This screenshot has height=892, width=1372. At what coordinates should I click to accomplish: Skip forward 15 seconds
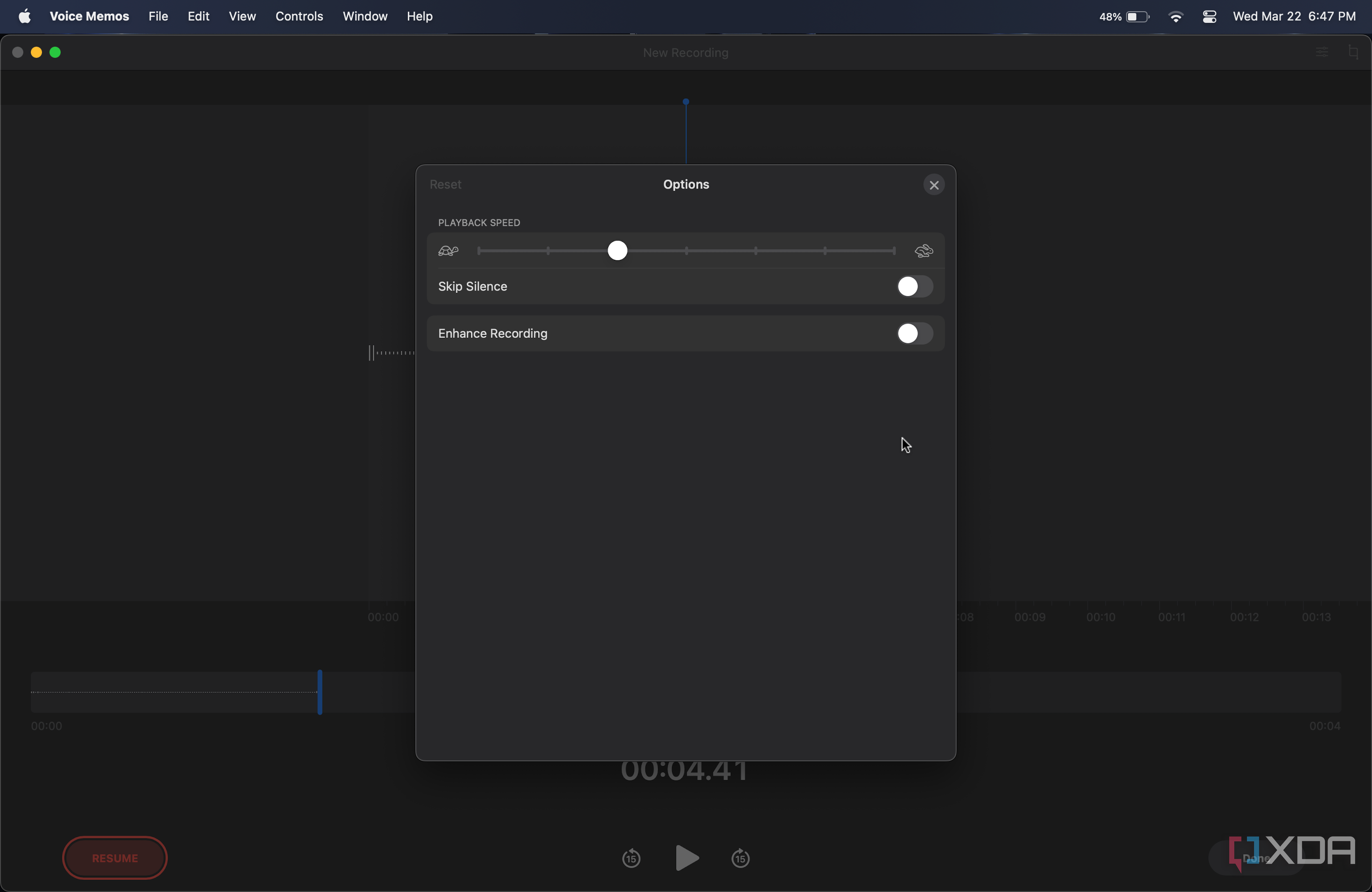pos(740,858)
